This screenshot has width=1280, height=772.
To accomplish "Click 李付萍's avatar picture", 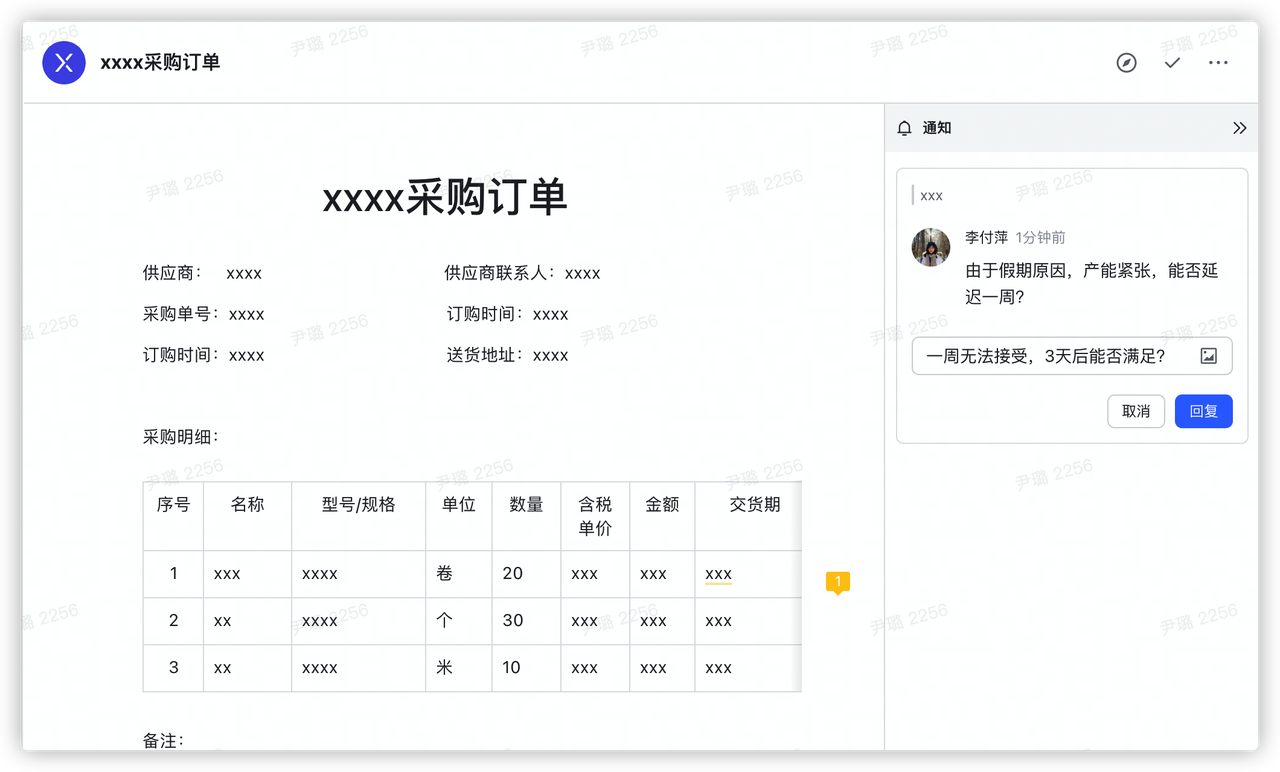I will pyautogui.click(x=931, y=247).
